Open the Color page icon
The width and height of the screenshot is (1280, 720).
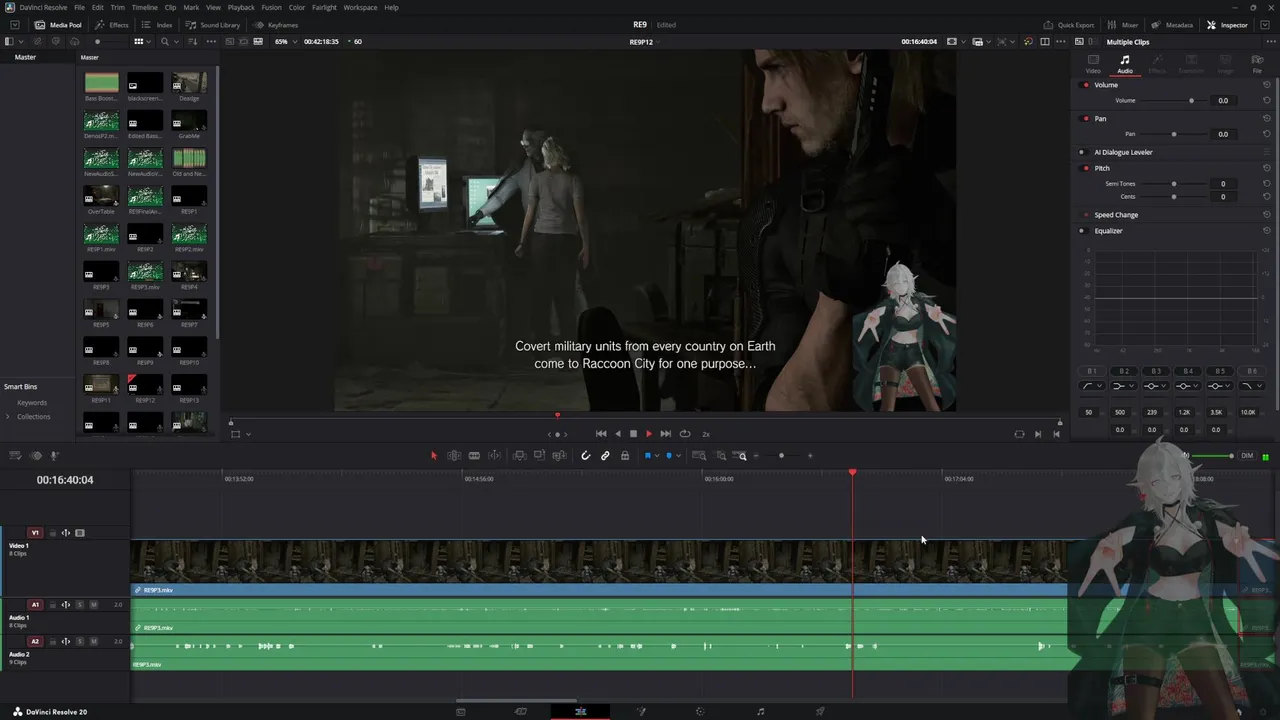(700, 712)
